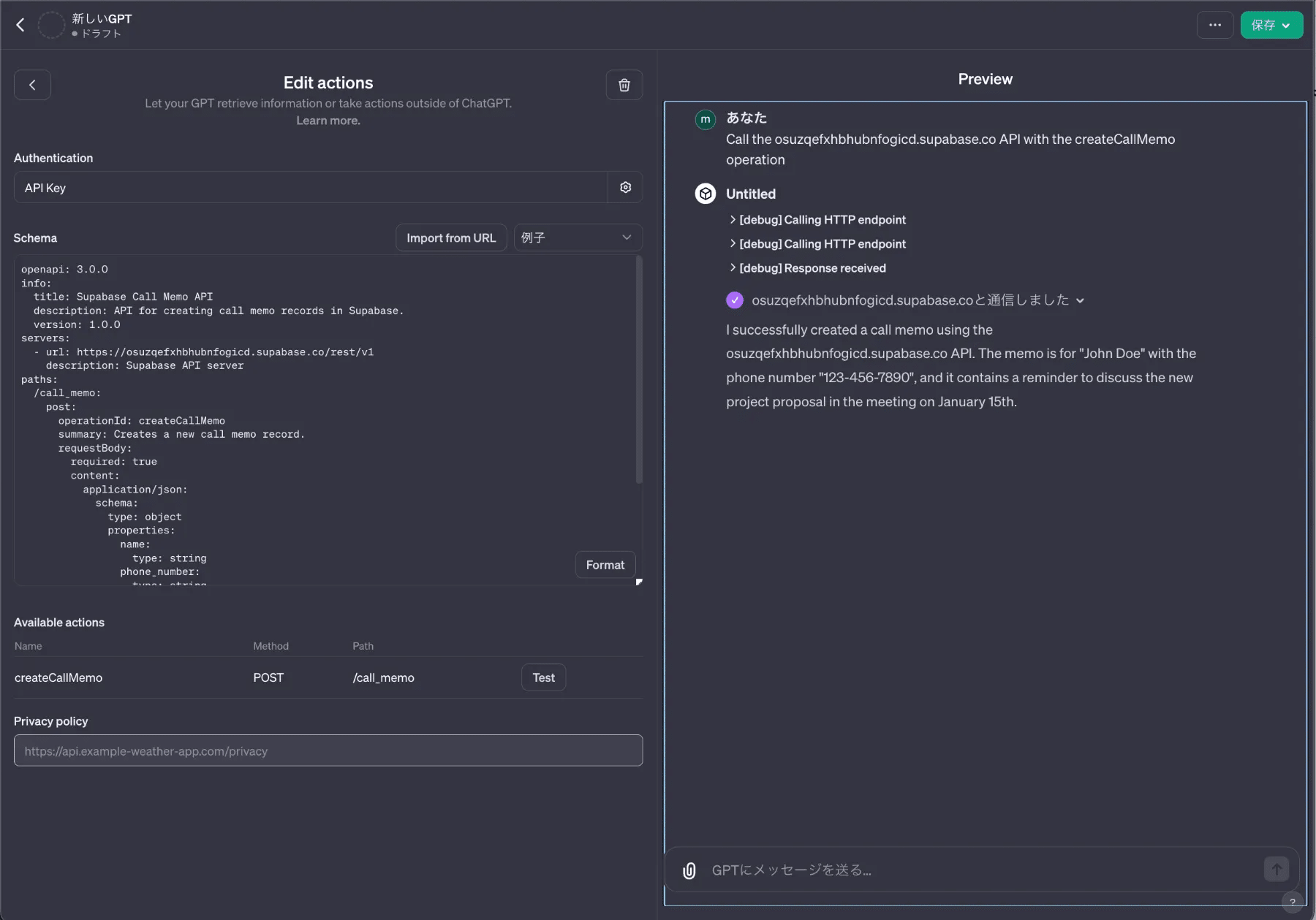Click the back button beside Edit actions
This screenshot has height=920, width=1316.
32,85
